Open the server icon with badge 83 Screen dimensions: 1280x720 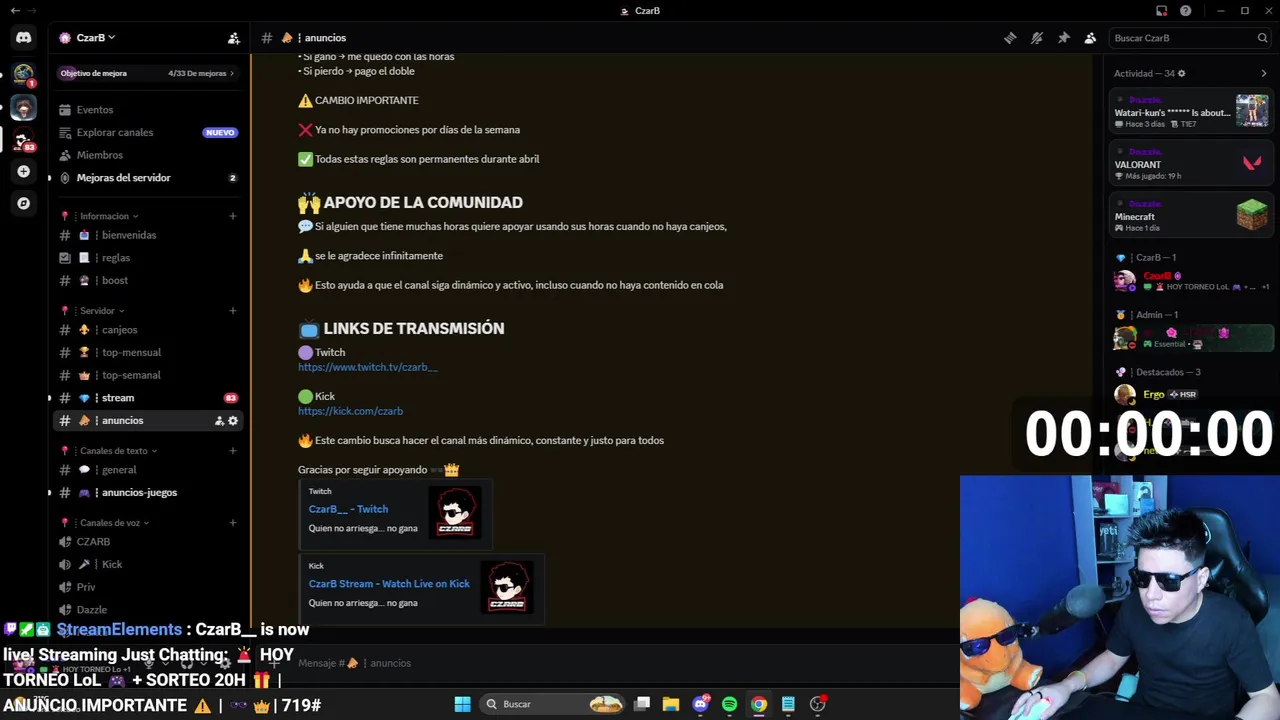(x=23, y=139)
